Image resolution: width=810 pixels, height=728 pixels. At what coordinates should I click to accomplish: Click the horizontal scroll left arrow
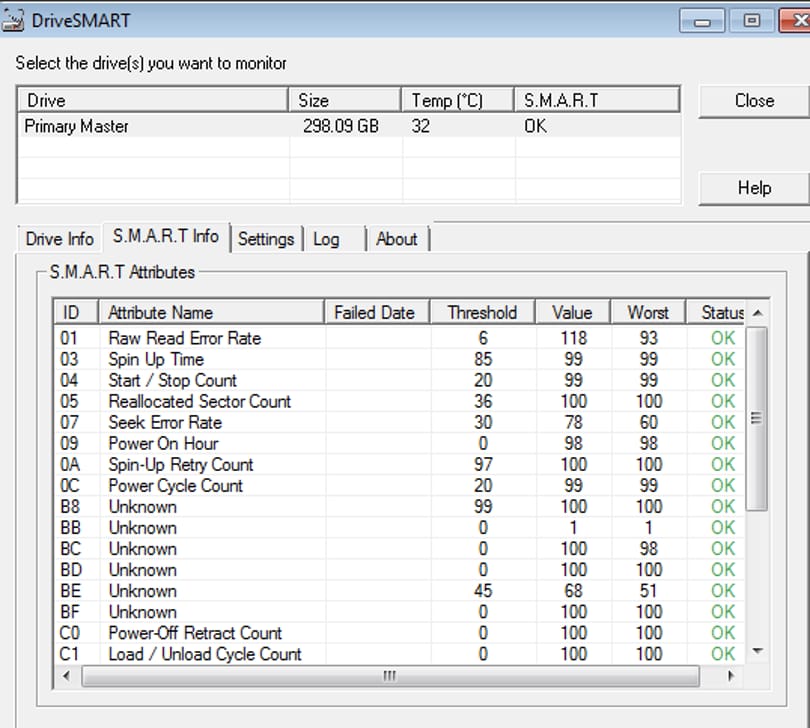66,676
